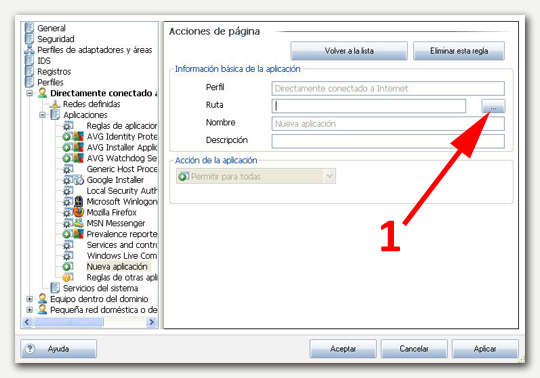
Task: Click the AVG logo beside Prevalence reporter
Action: coord(79,234)
